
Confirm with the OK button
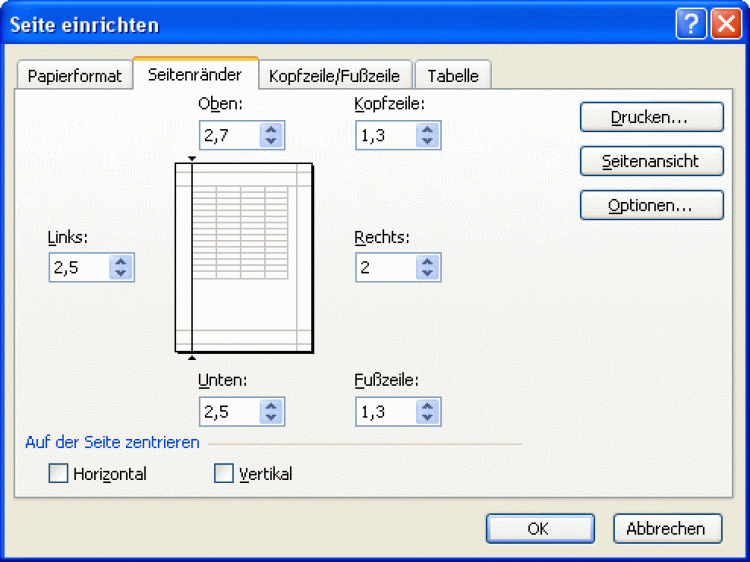coord(540,529)
